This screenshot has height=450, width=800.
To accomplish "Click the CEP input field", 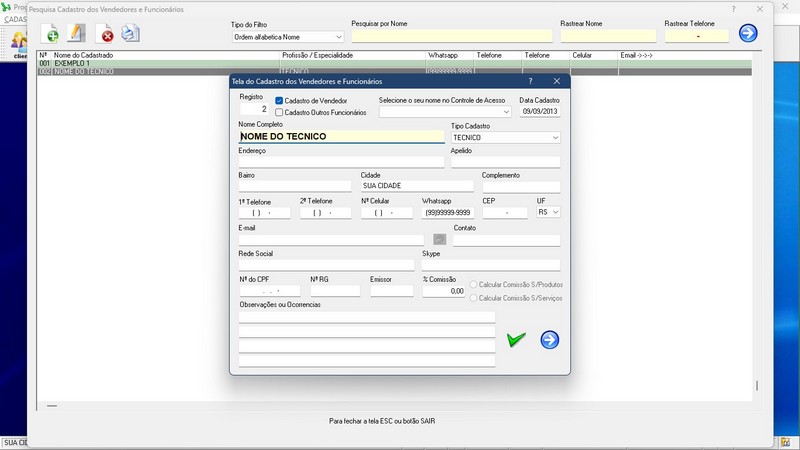I will (505, 212).
